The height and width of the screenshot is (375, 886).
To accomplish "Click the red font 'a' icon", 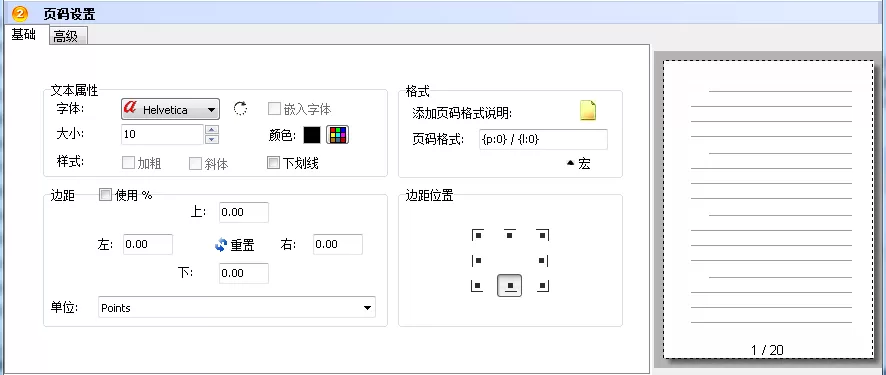I will tap(131, 108).
